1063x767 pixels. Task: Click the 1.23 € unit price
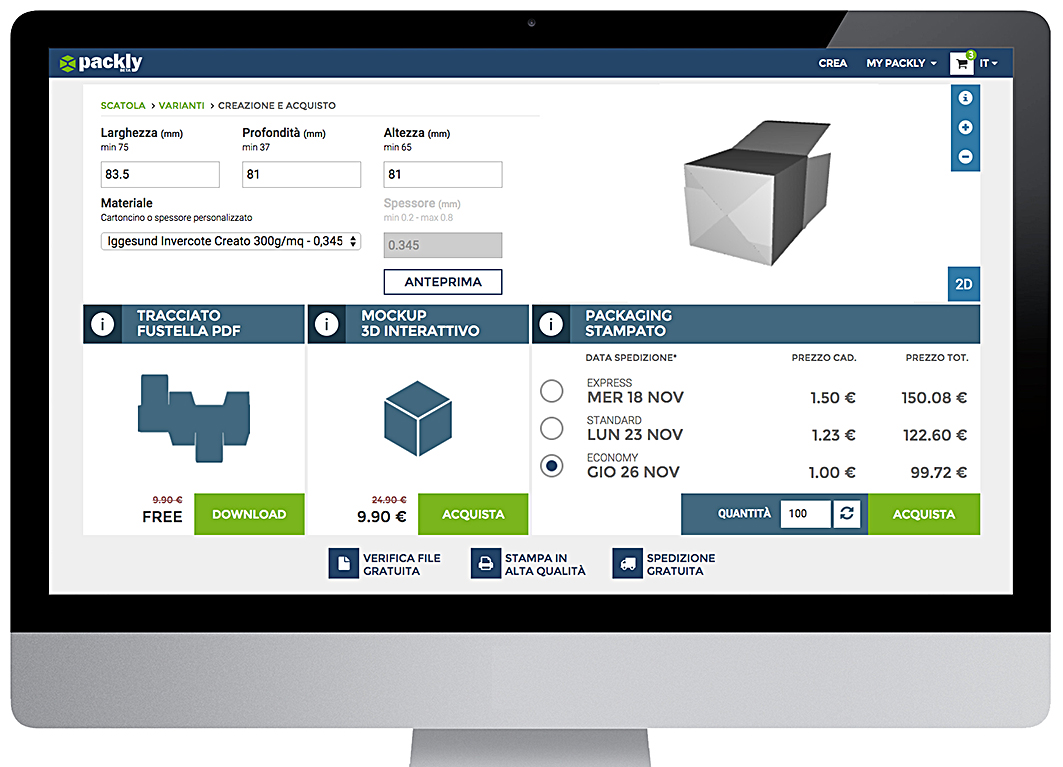click(x=833, y=435)
